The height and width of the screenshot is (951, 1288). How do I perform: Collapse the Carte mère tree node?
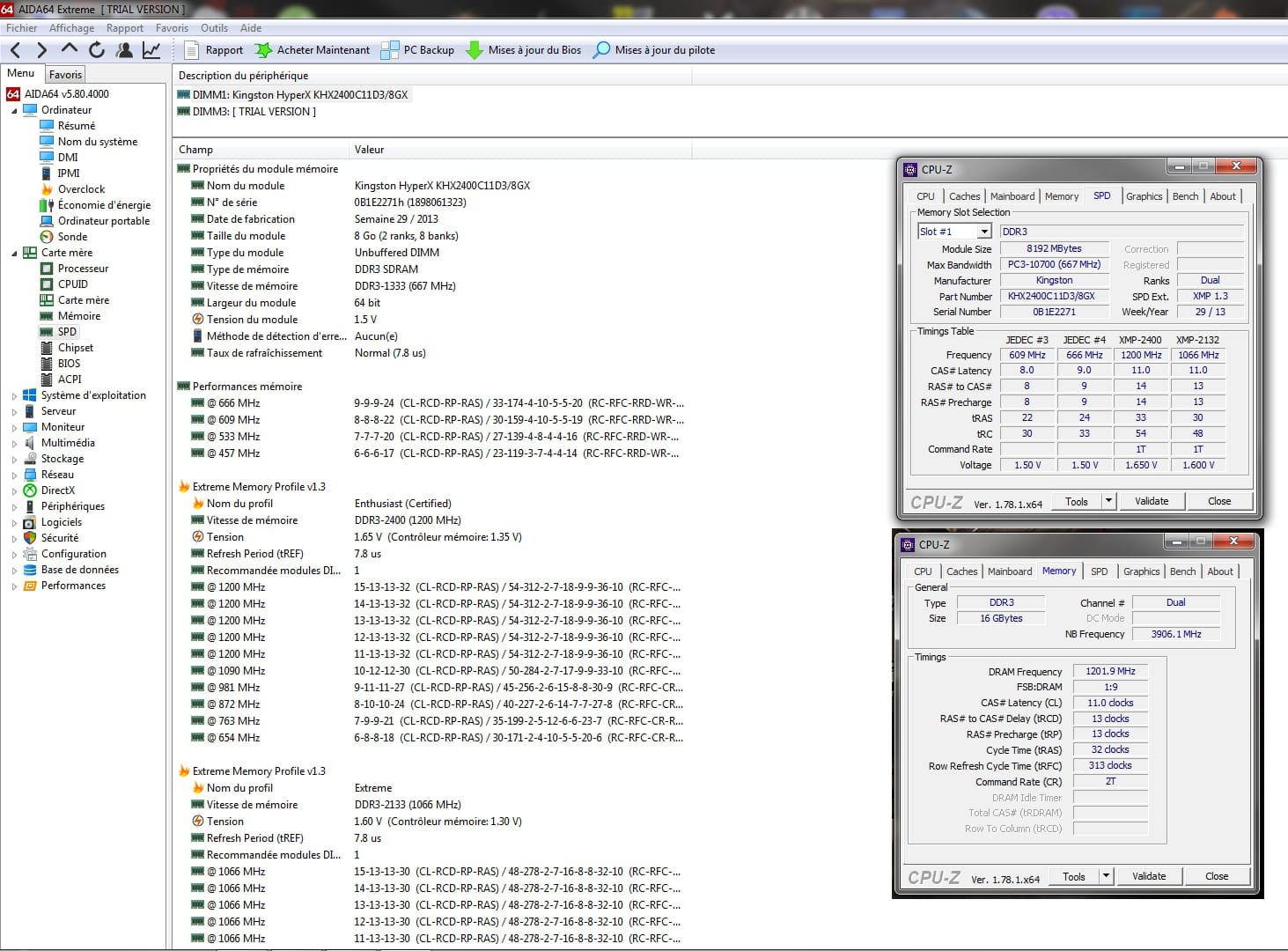point(14,254)
